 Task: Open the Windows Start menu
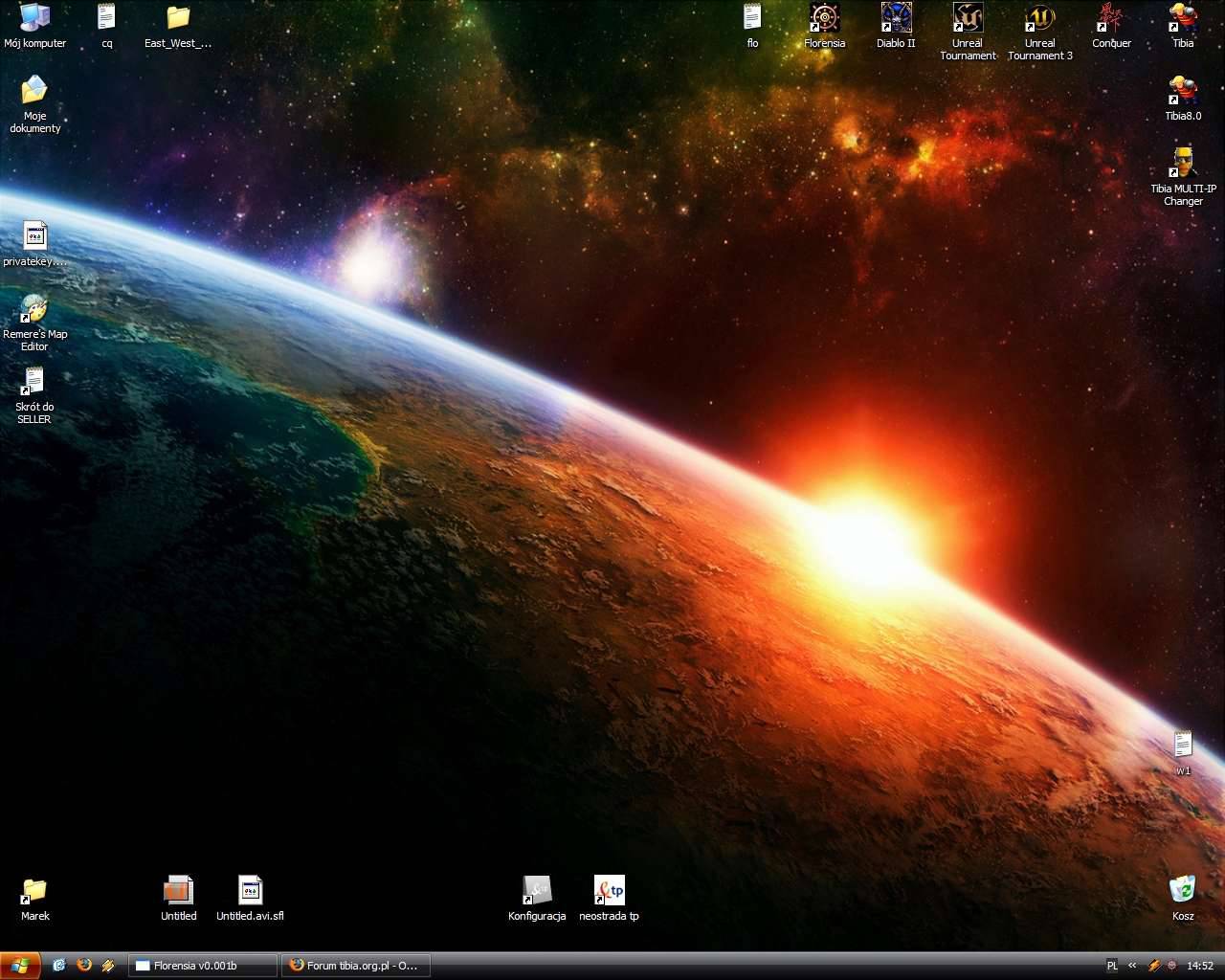click(x=20, y=966)
